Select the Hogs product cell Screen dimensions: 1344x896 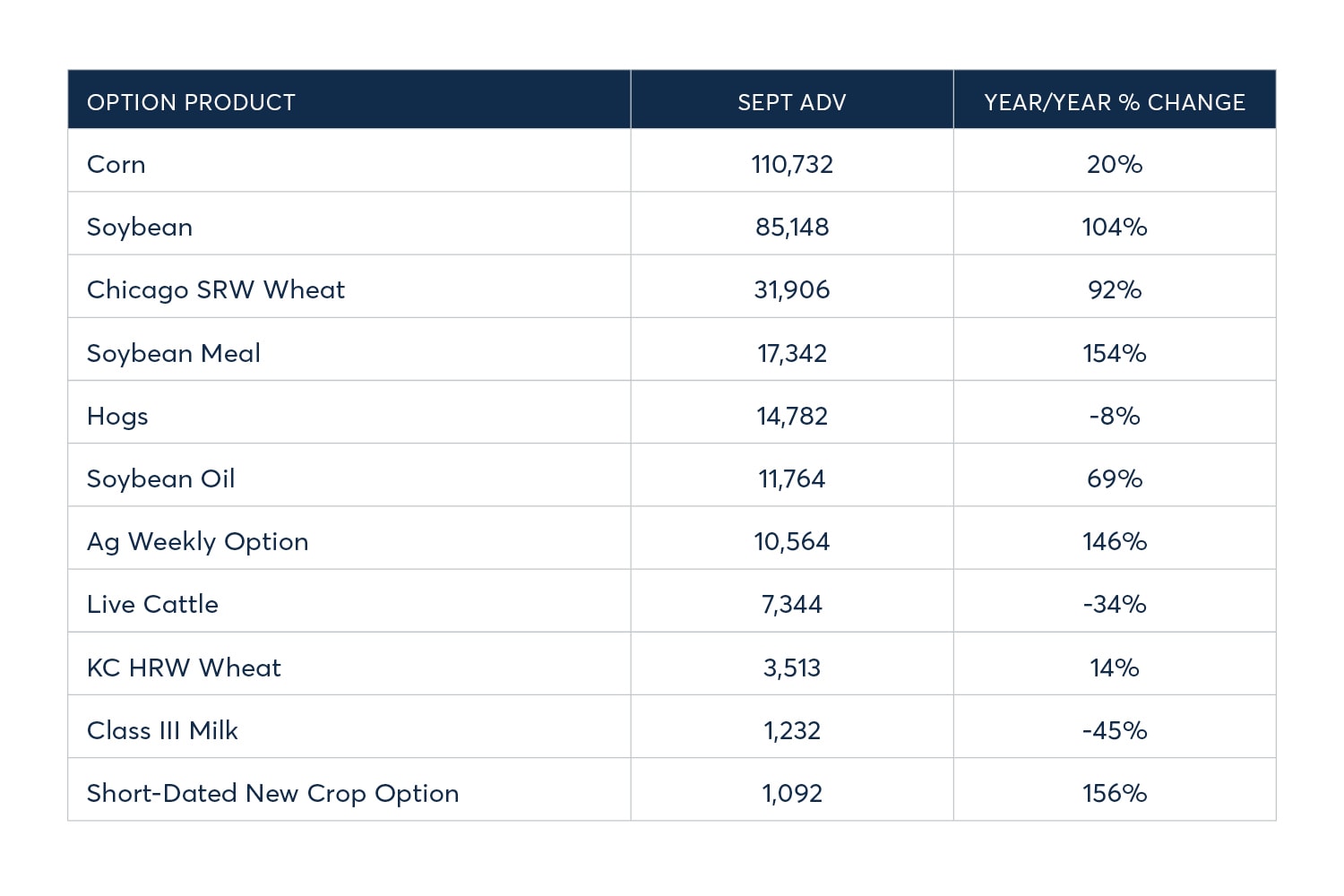pyautogui.click(x=117, y=417)
